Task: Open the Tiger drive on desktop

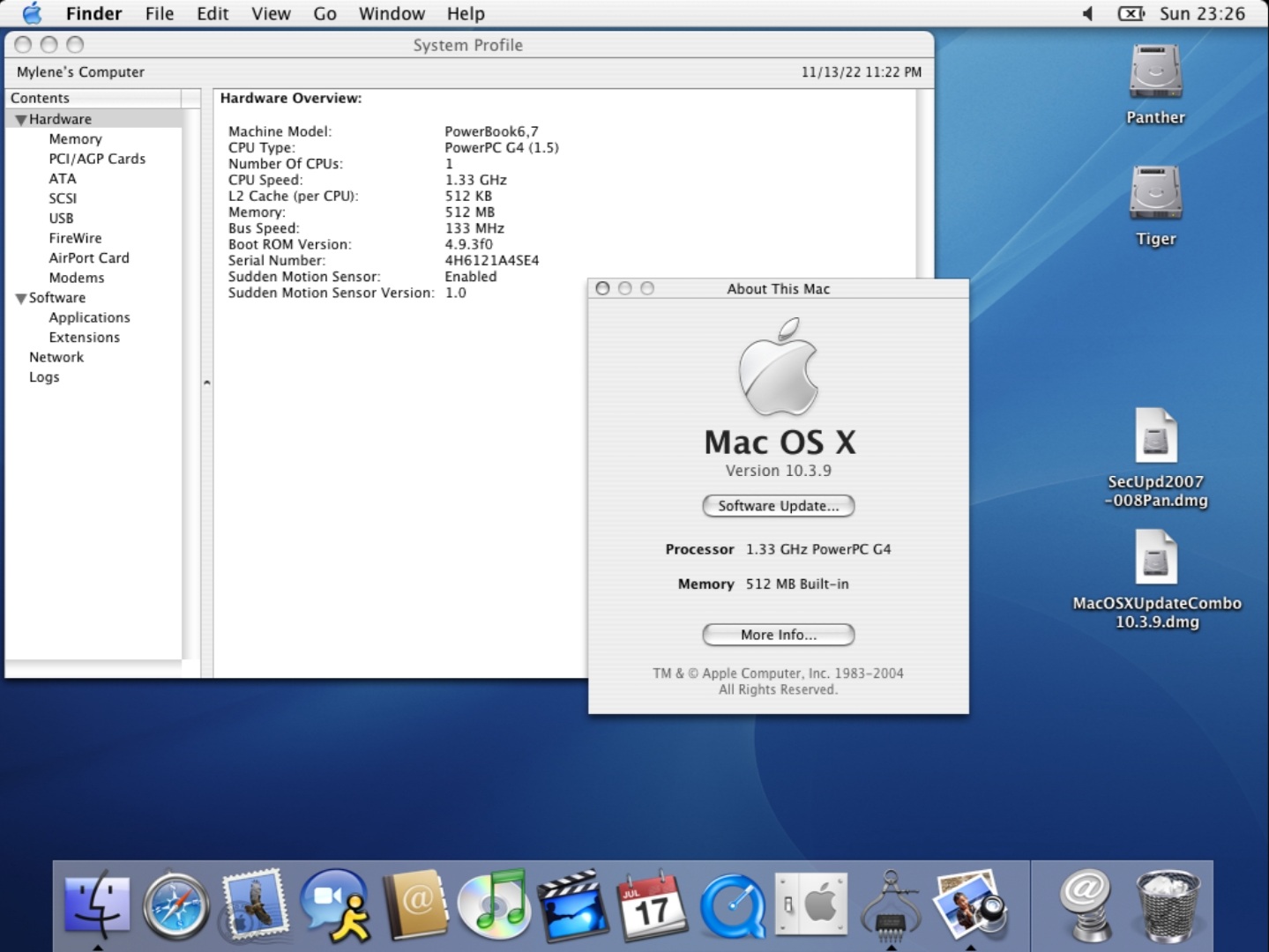Action: (1155, 194)
